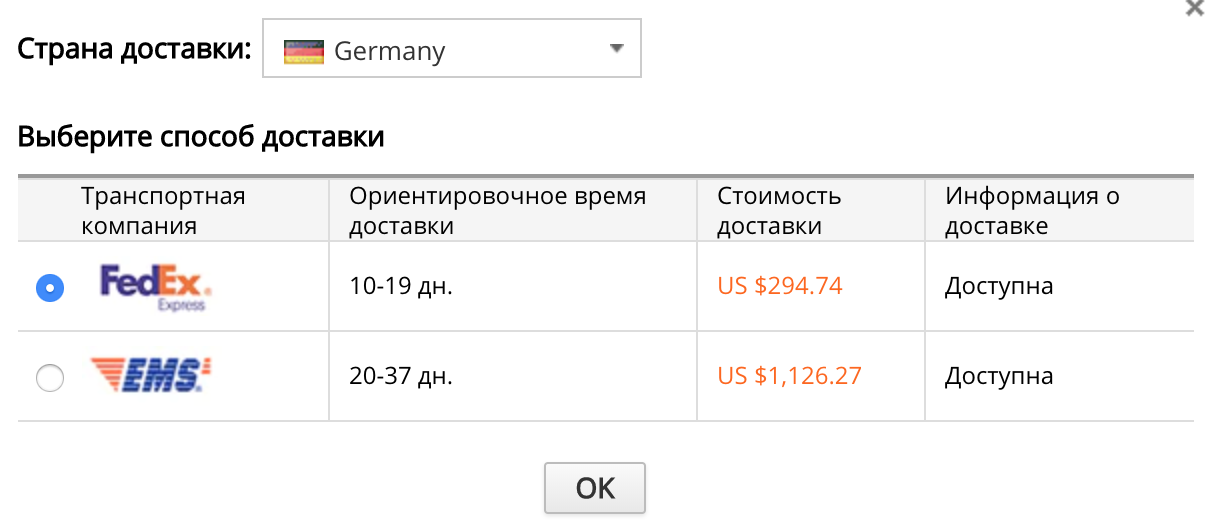Click the US $294.74 shipping cost
The height and width of the screenshot is (532, 1218).
780,286
